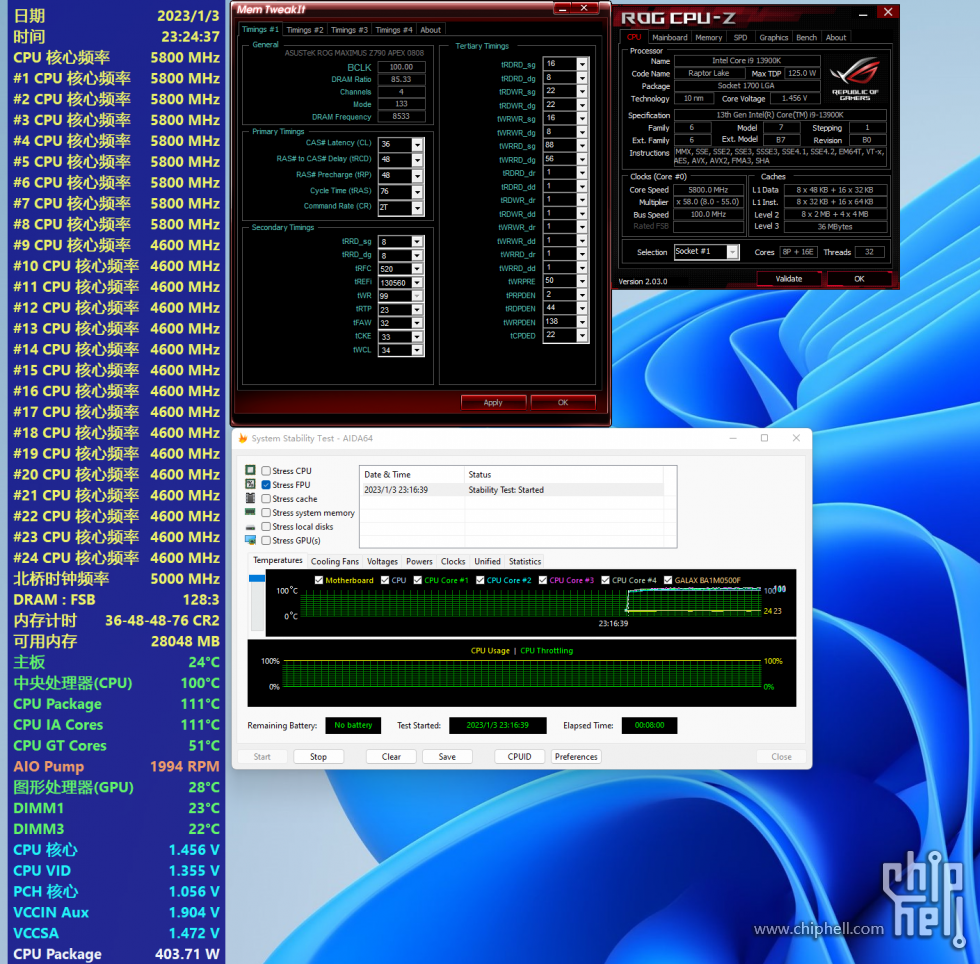
Task: Enable the Stress GPU(s) checkbox
Action: (266, 540)
